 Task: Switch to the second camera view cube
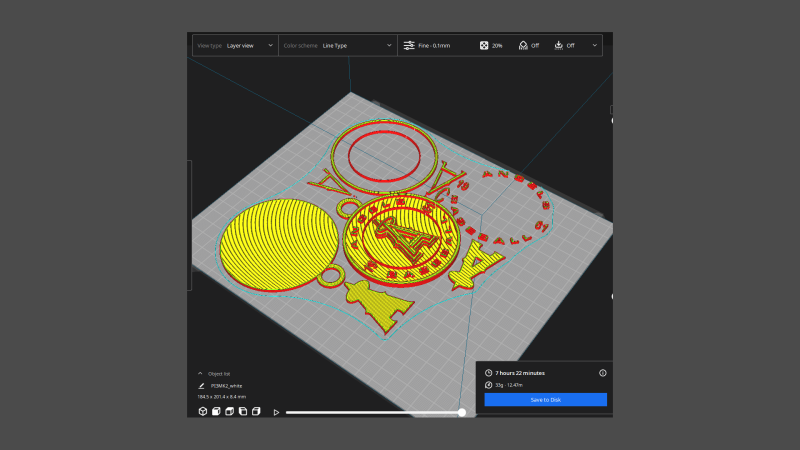216,411
